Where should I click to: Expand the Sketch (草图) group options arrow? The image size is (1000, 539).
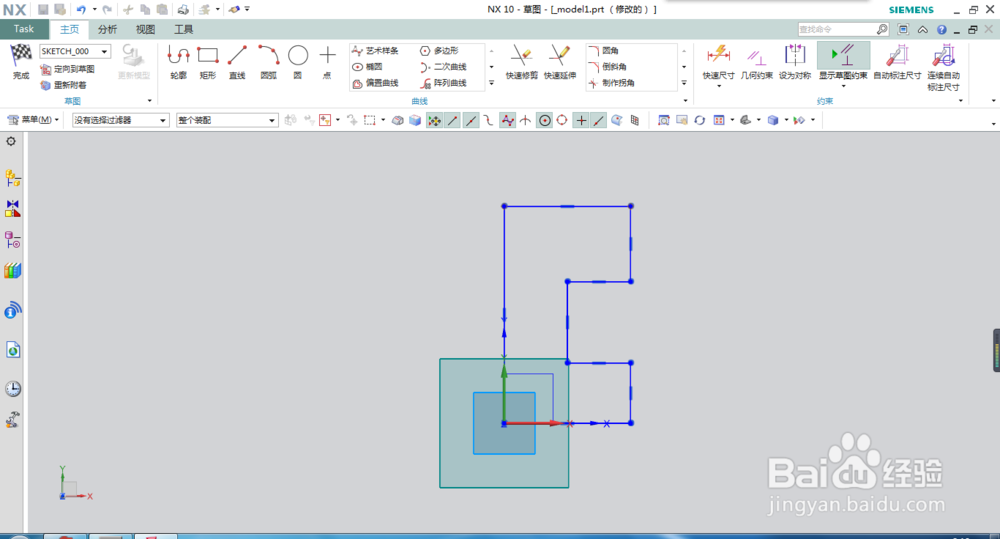click(x=150, y=101)
